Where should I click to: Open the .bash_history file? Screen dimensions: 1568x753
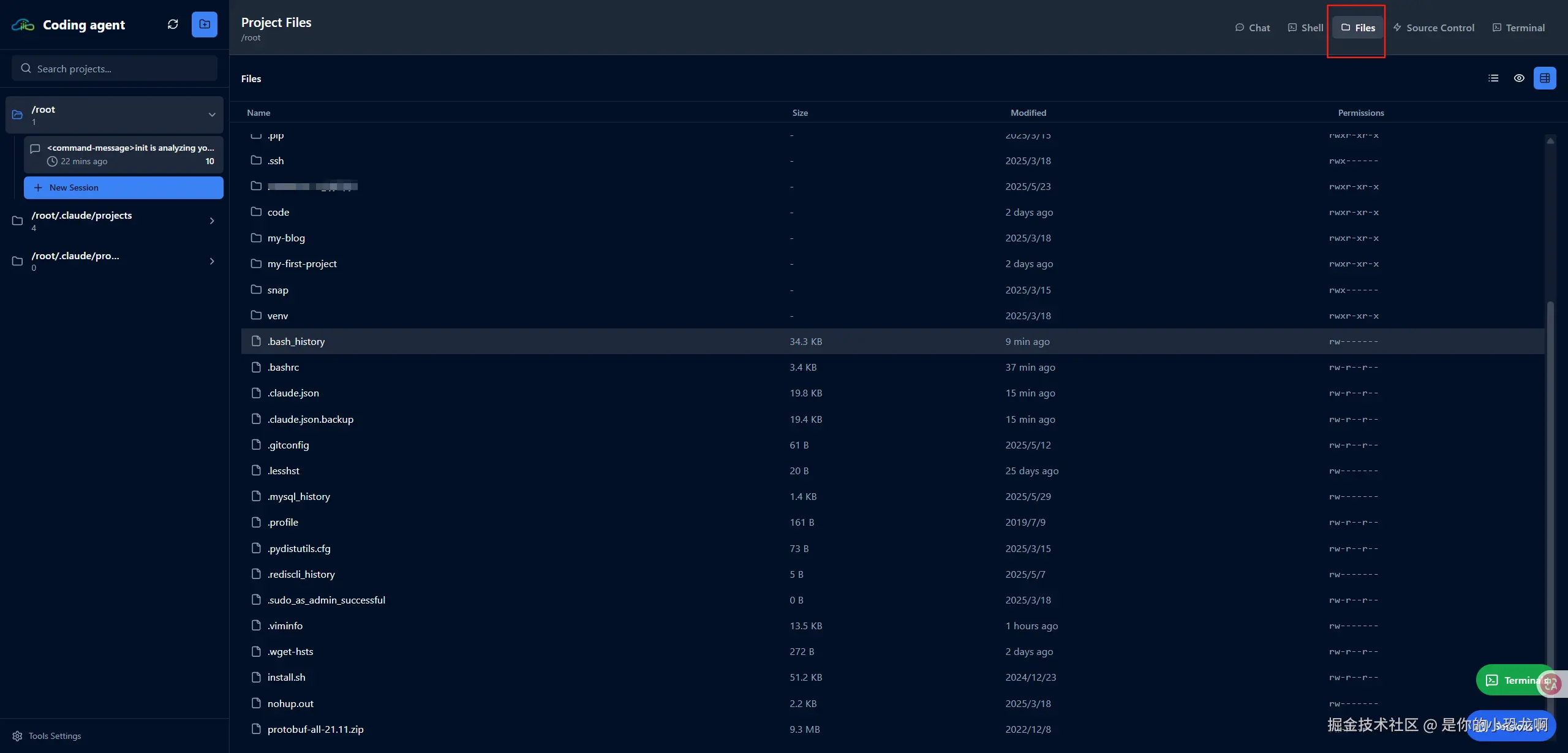296,341
